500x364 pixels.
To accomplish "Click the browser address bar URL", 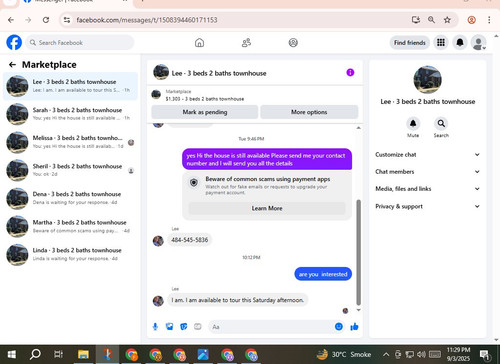I will pyautogui.click(x=147, y=20).
